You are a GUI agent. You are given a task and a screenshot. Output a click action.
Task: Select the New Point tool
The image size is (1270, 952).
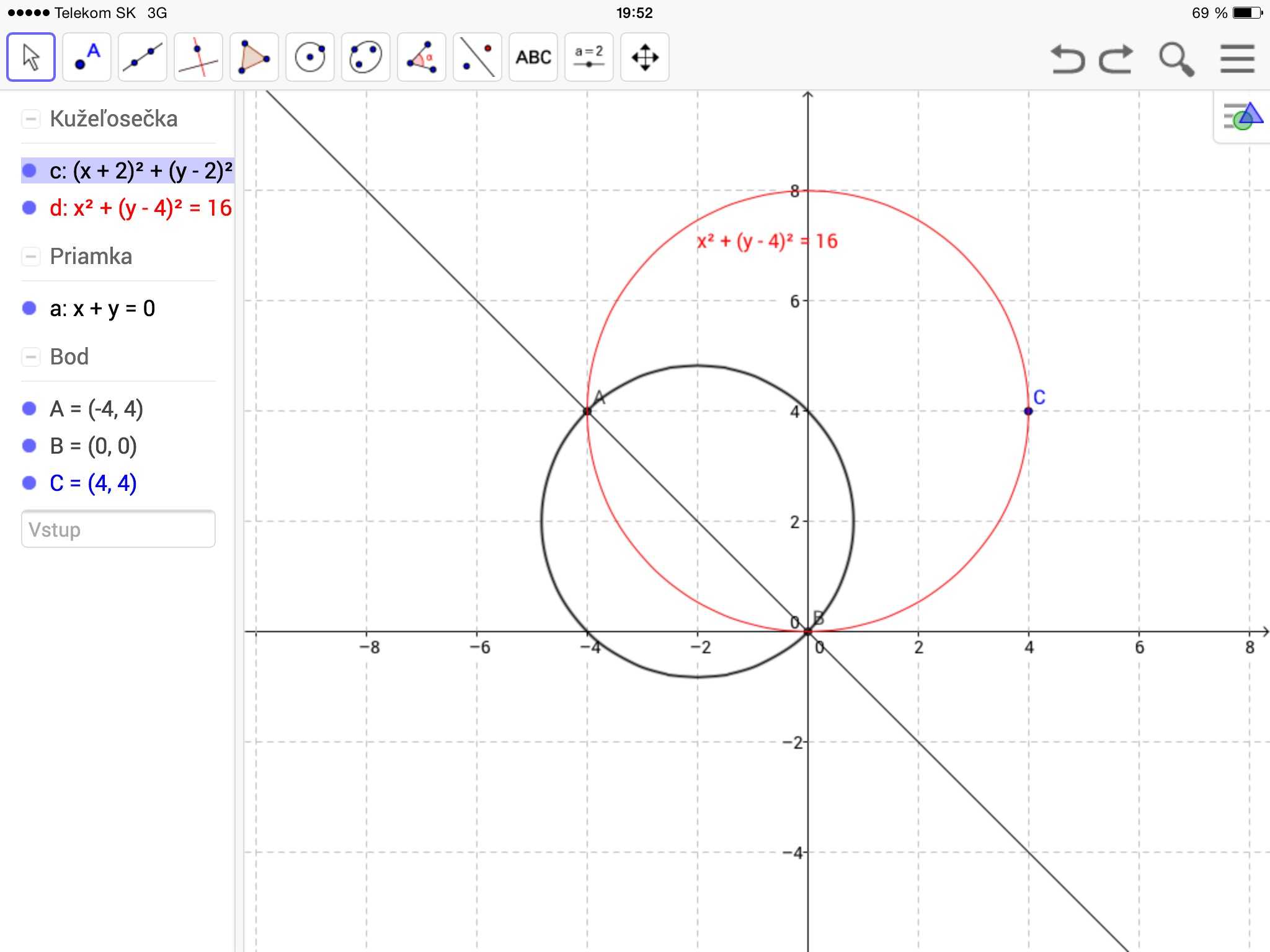click(87, 57)
